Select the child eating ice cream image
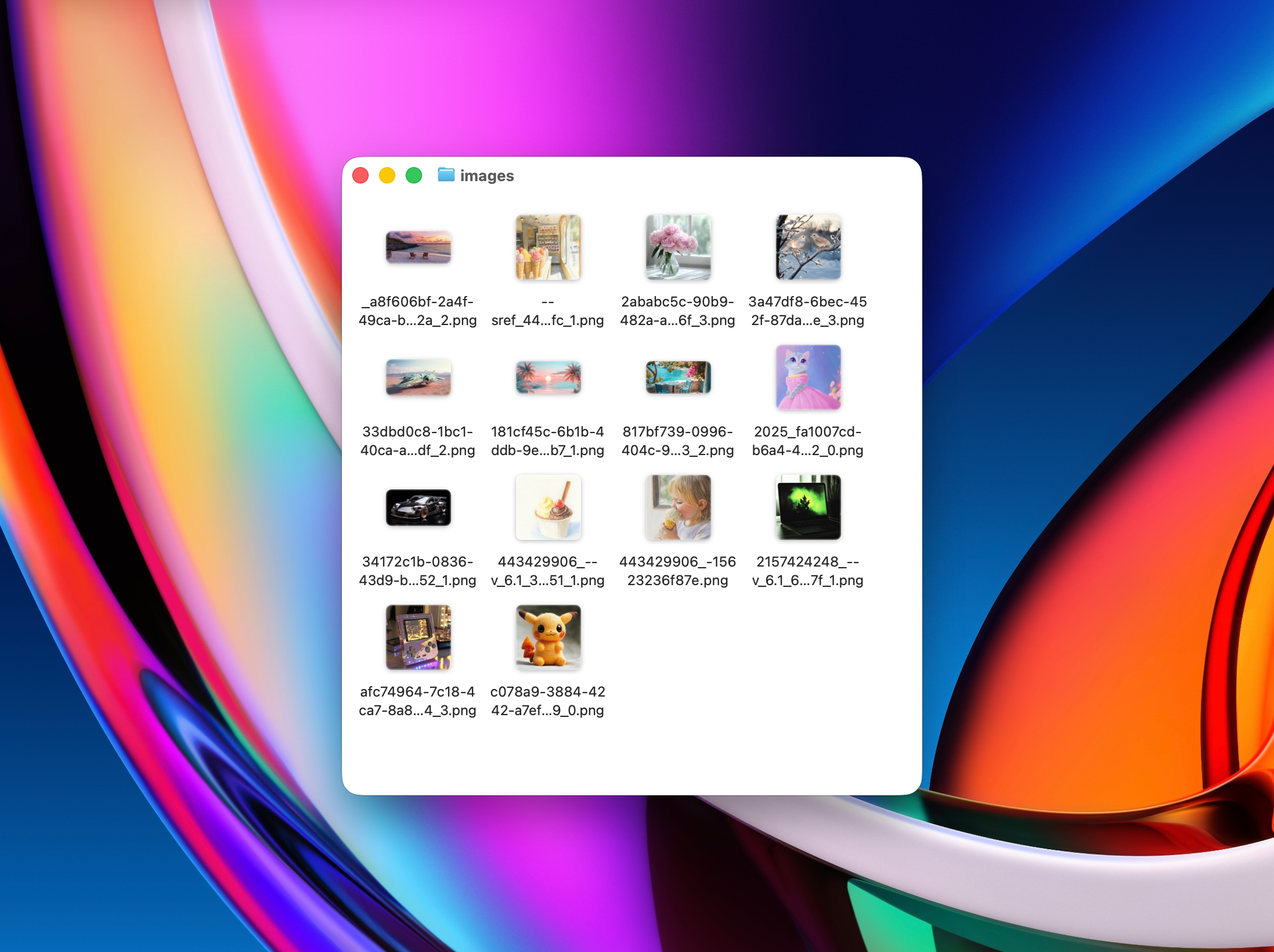Screen dimensions: 1274x952 click(678, 507)
